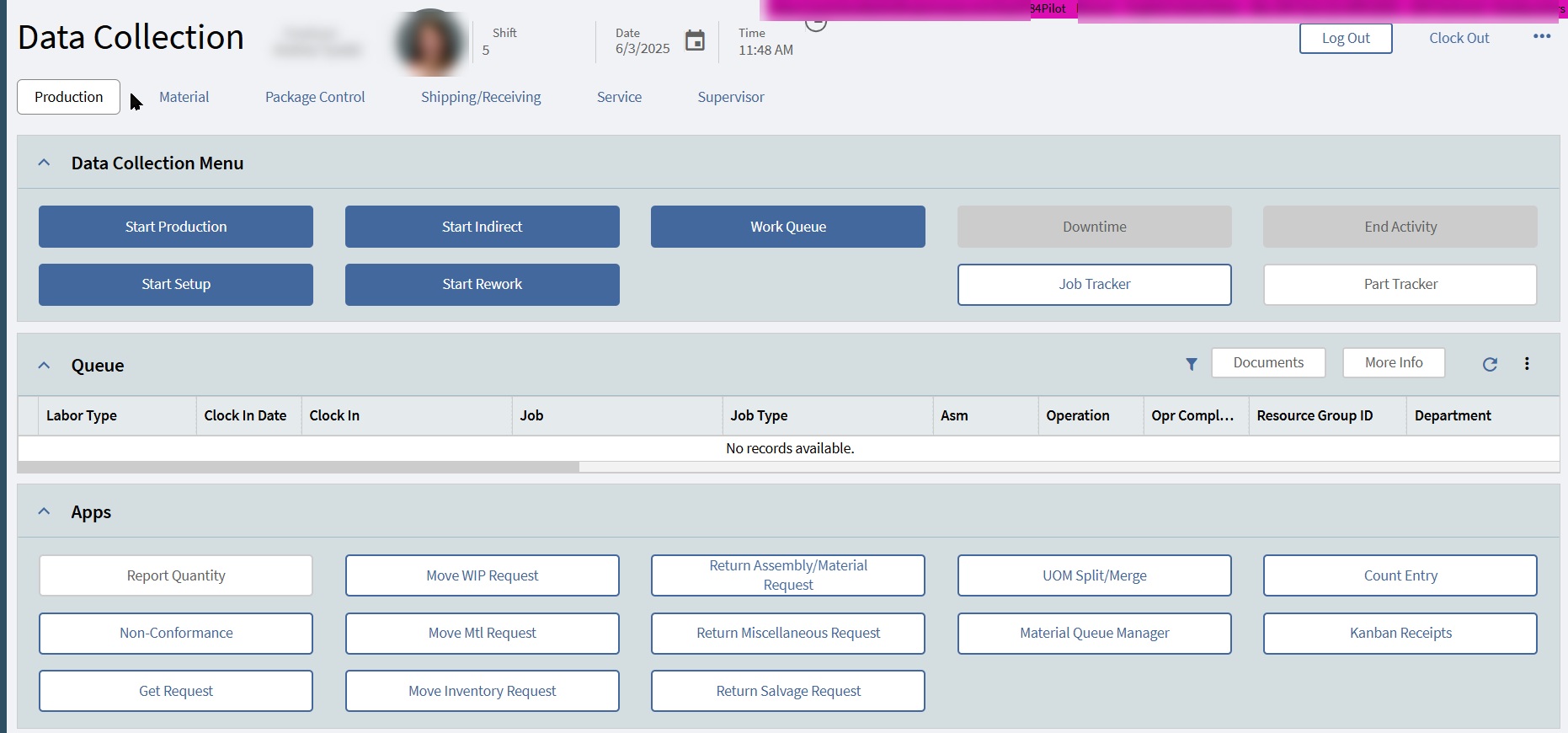Click the Queue horizontal scrollbar thumb

pos(299,467)
